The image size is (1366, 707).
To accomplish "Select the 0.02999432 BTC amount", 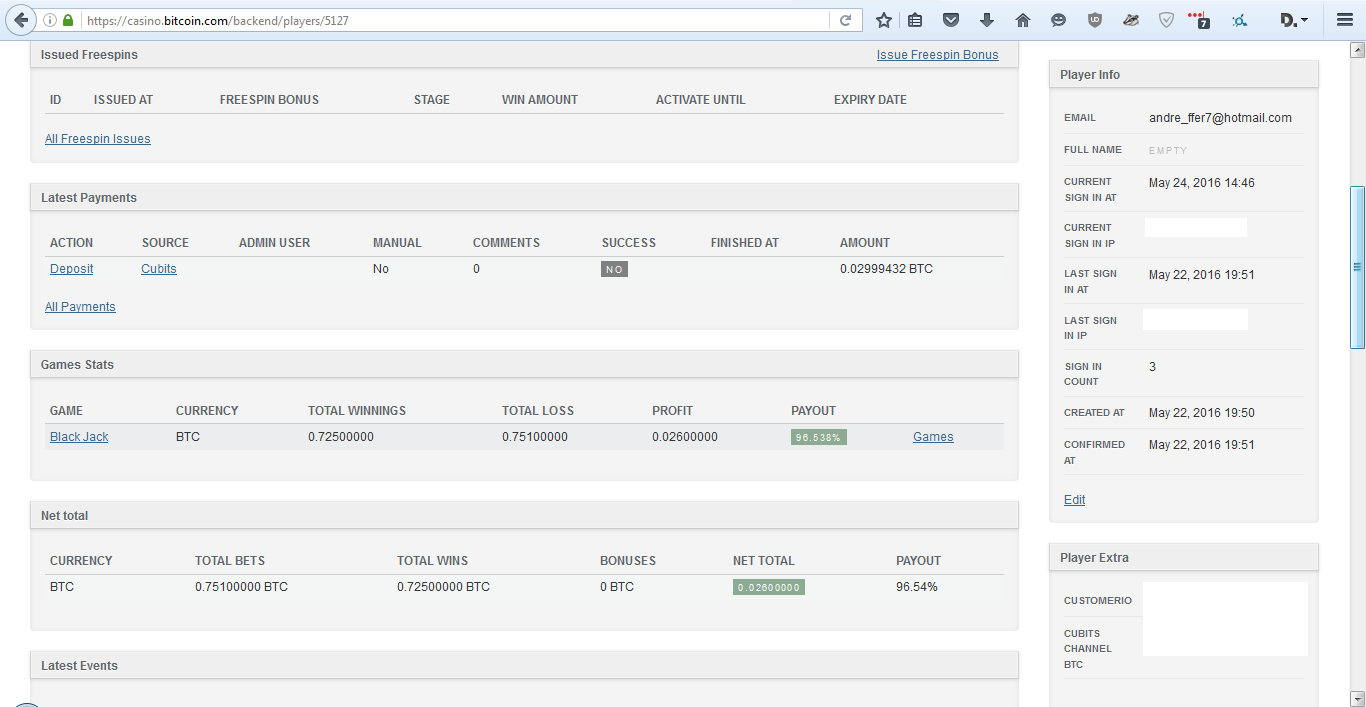I will point(886,269).
